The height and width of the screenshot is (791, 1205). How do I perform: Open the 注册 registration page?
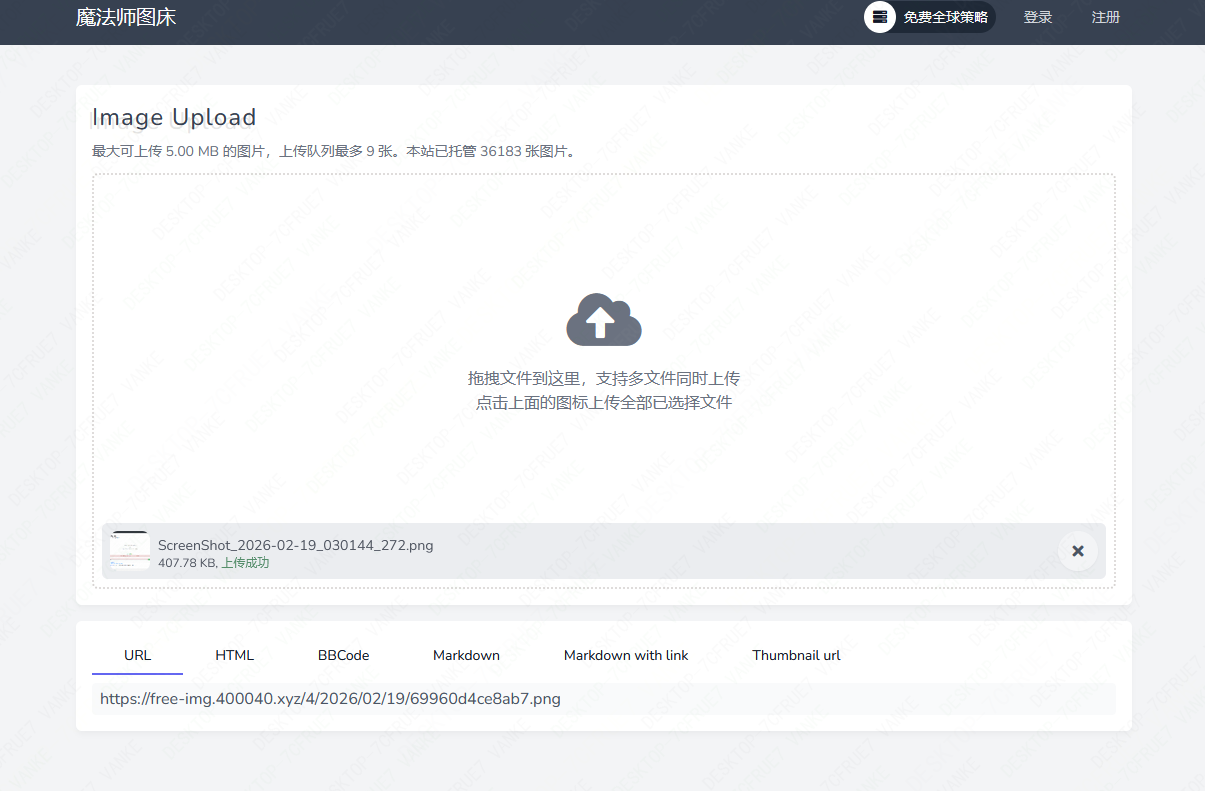click(1105, 17)
